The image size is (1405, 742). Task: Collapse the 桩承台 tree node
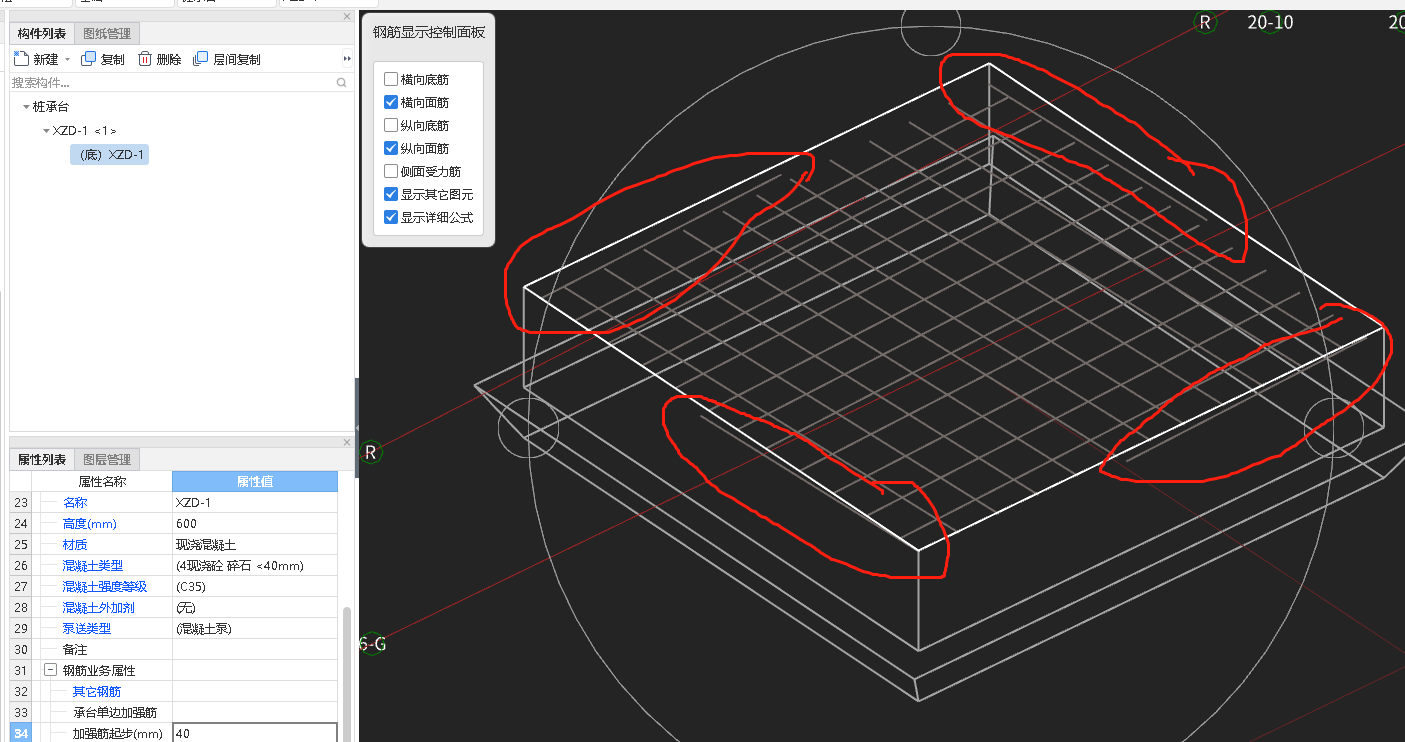(26, 106)
